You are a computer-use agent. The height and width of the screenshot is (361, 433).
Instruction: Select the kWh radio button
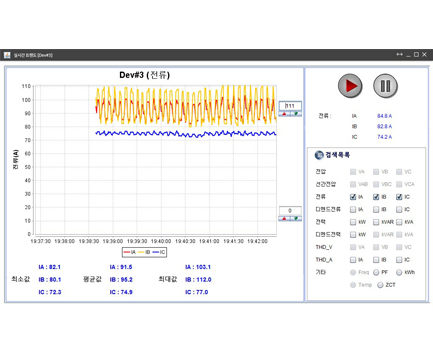399,272
